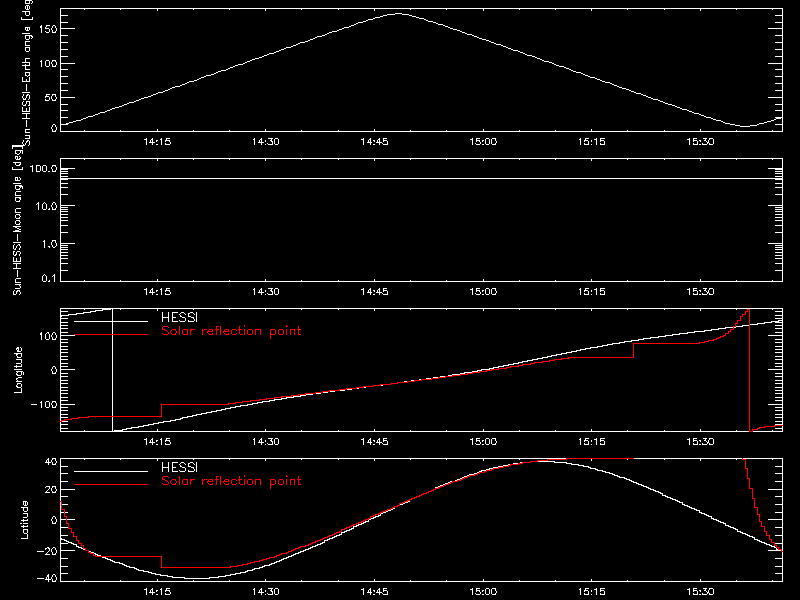Click the 0 tick on Longitude axis

(54, 370)
